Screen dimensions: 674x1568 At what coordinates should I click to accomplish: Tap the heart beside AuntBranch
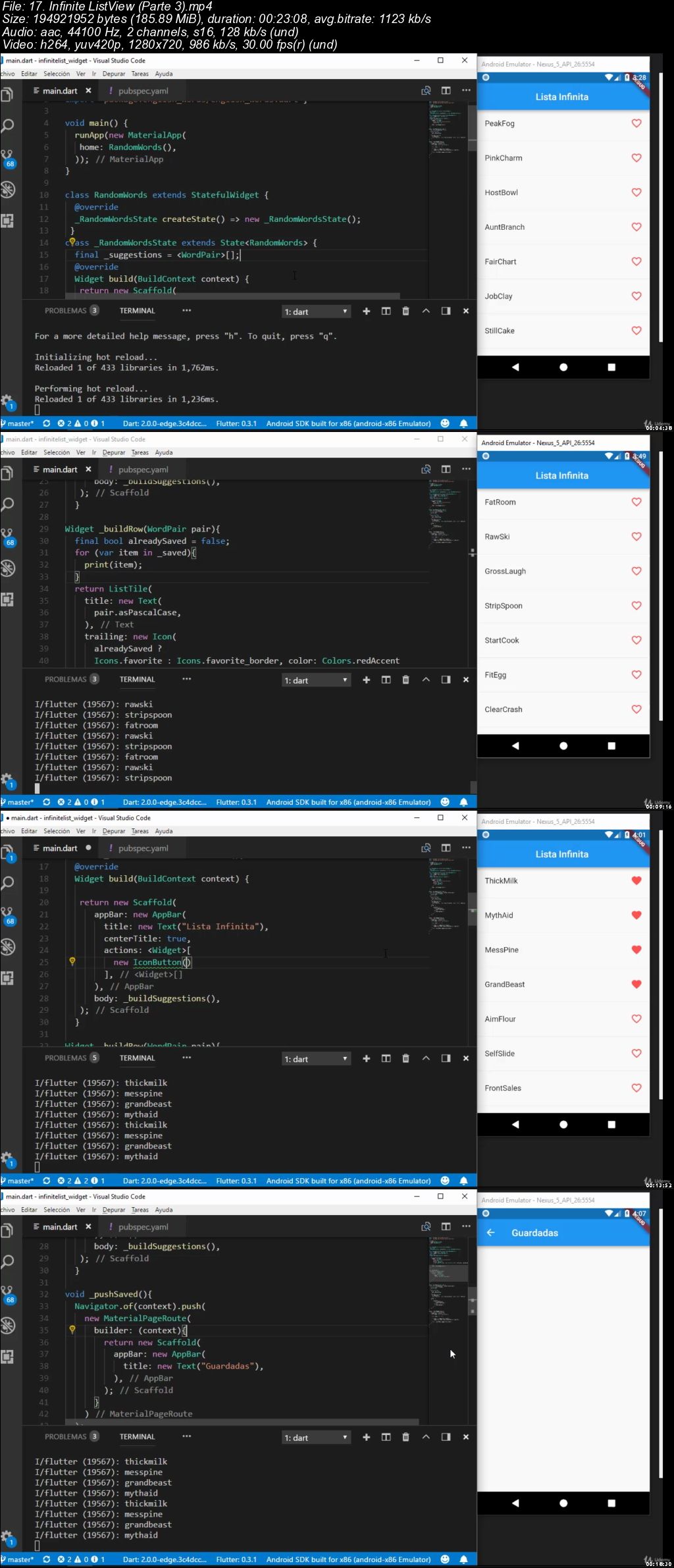pyautogui.click(x=636, y=227)
